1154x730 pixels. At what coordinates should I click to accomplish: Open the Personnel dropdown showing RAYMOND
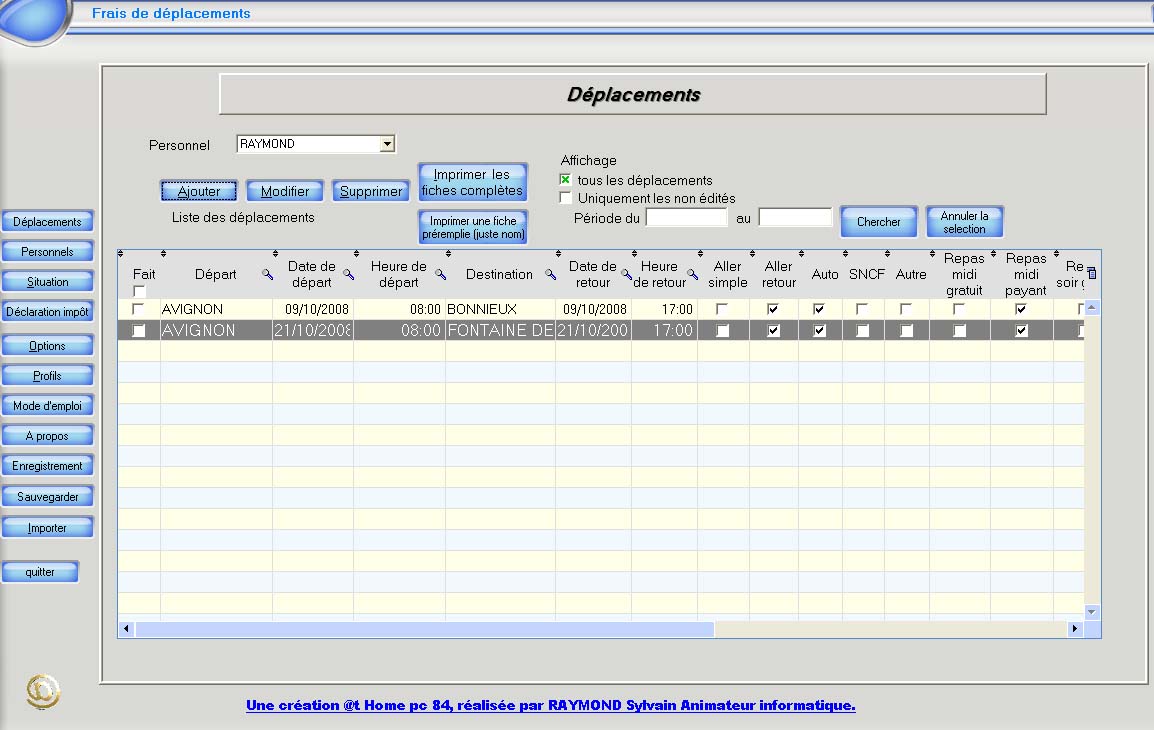(x=387, y=144)
